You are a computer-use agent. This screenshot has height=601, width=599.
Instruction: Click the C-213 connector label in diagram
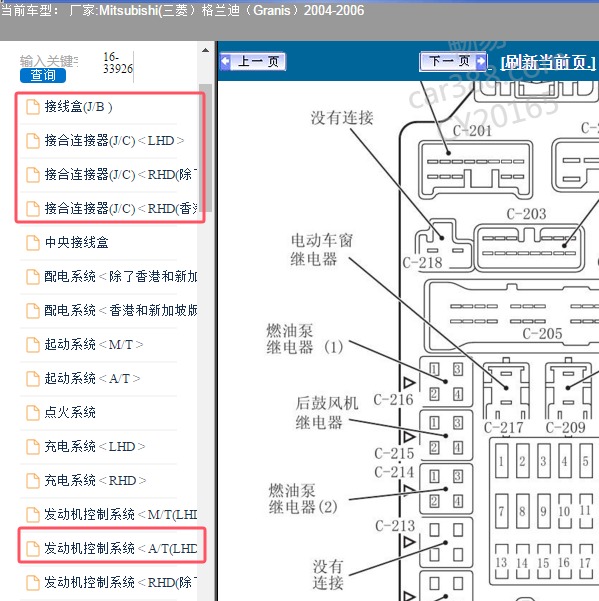(x=395, y=525)
